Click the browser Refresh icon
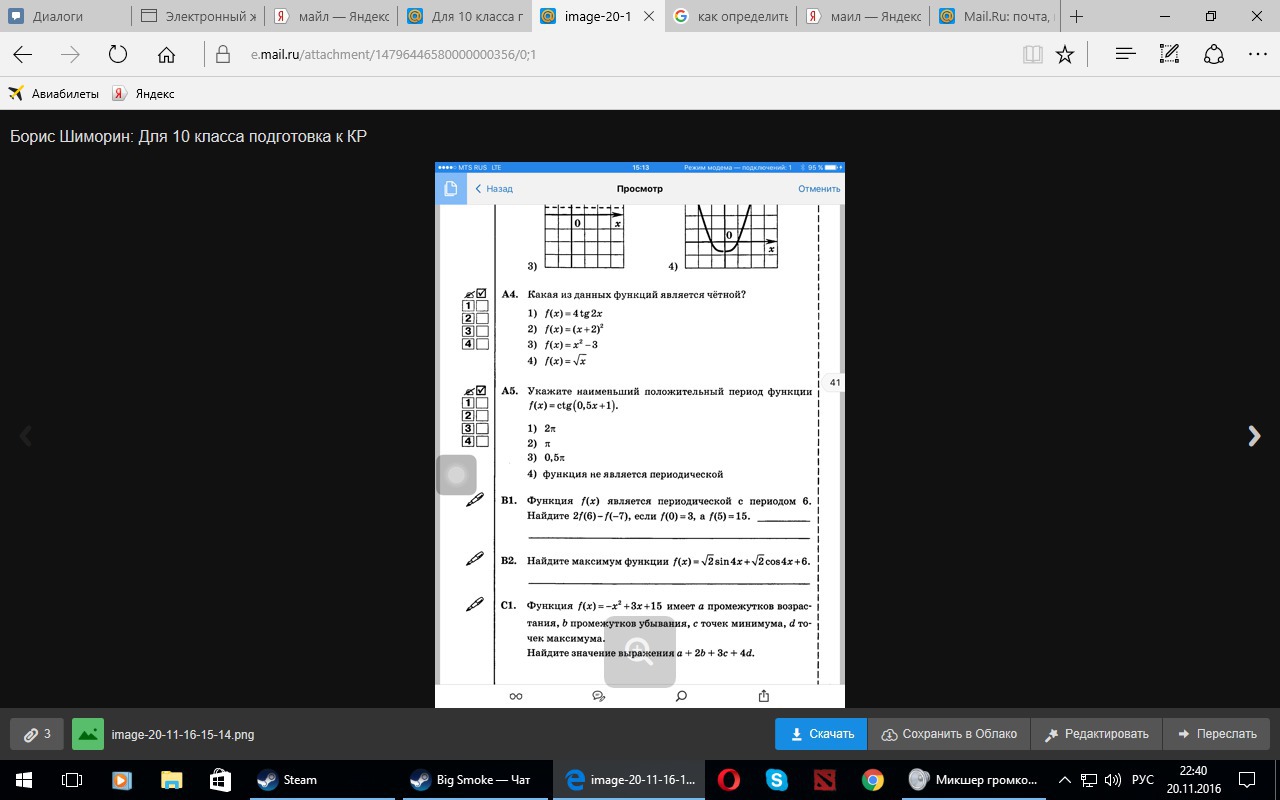 pyautogui.click(x=118, y=55)
